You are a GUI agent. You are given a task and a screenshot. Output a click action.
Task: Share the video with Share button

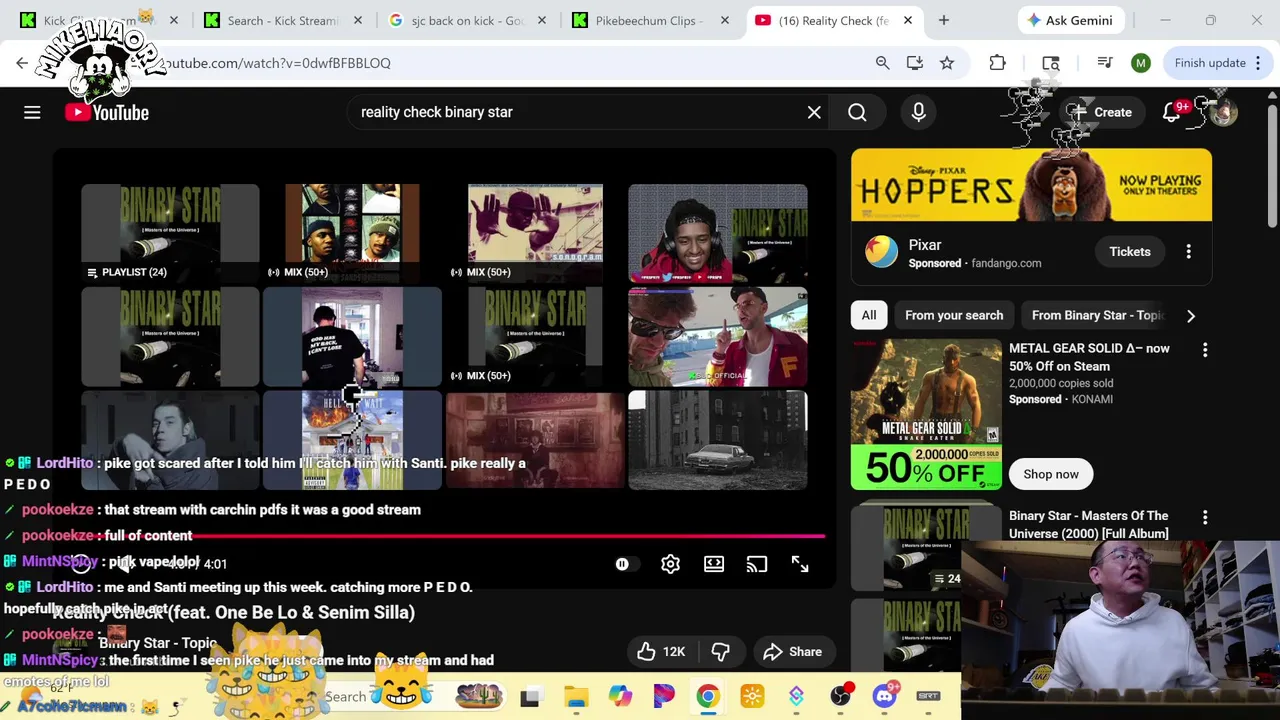pos(792,652)
